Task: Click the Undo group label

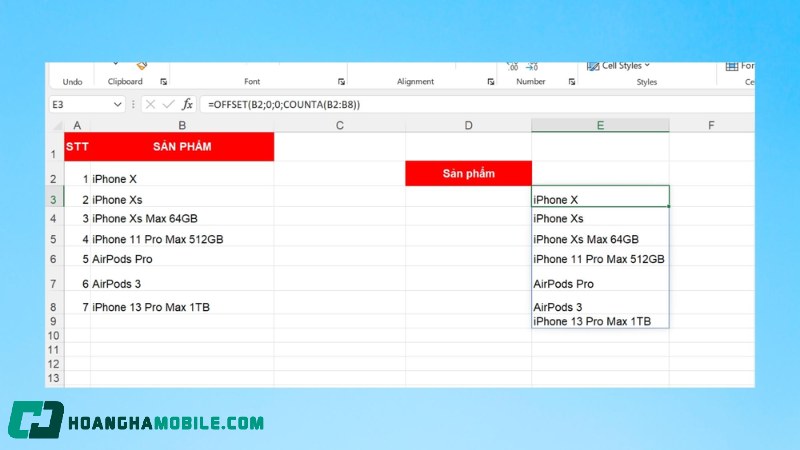Action: click(x=72, y=82)
